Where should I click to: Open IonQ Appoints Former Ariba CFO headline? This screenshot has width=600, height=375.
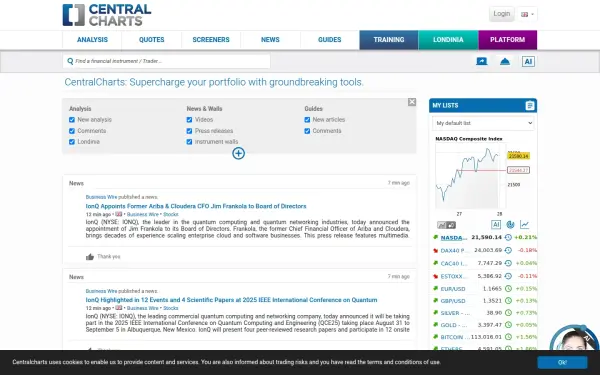(x=196, y=206)
